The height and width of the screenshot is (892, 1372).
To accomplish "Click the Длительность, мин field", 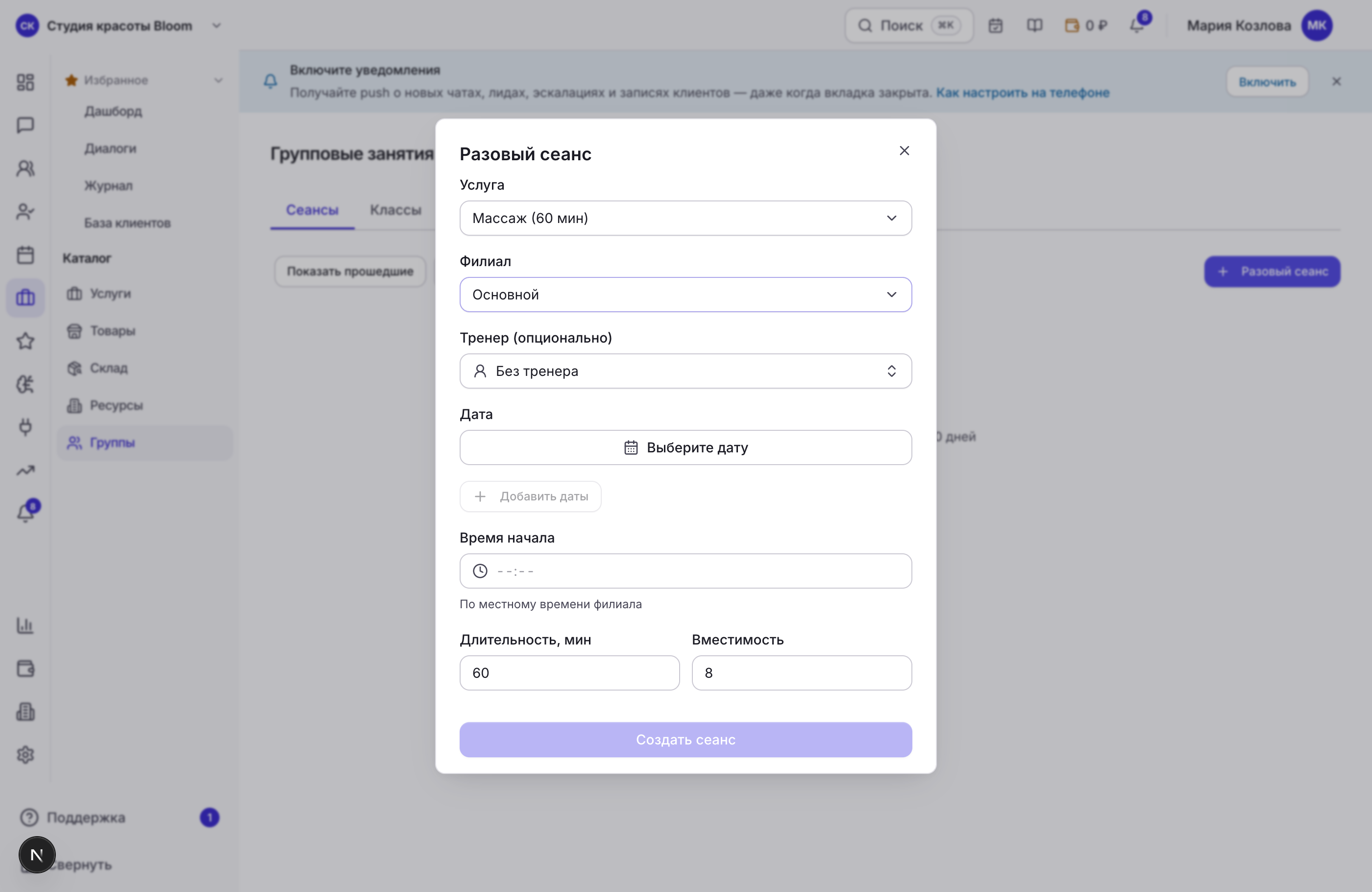I will point(569,673).
